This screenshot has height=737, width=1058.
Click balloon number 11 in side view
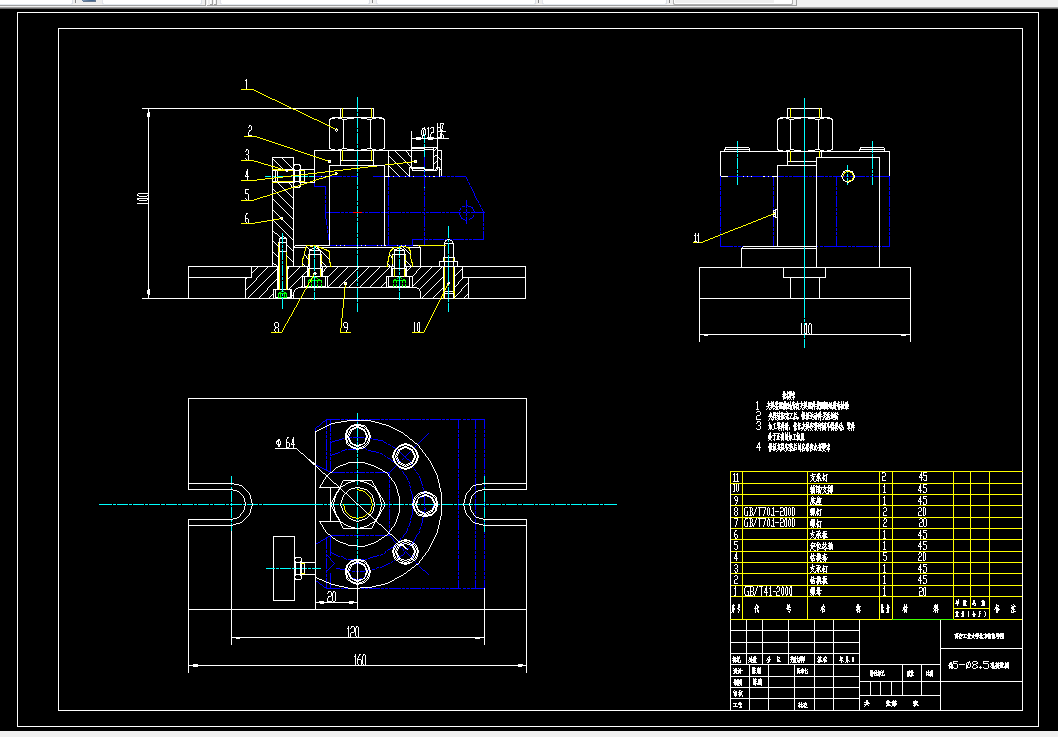click(x=698, y=238)
